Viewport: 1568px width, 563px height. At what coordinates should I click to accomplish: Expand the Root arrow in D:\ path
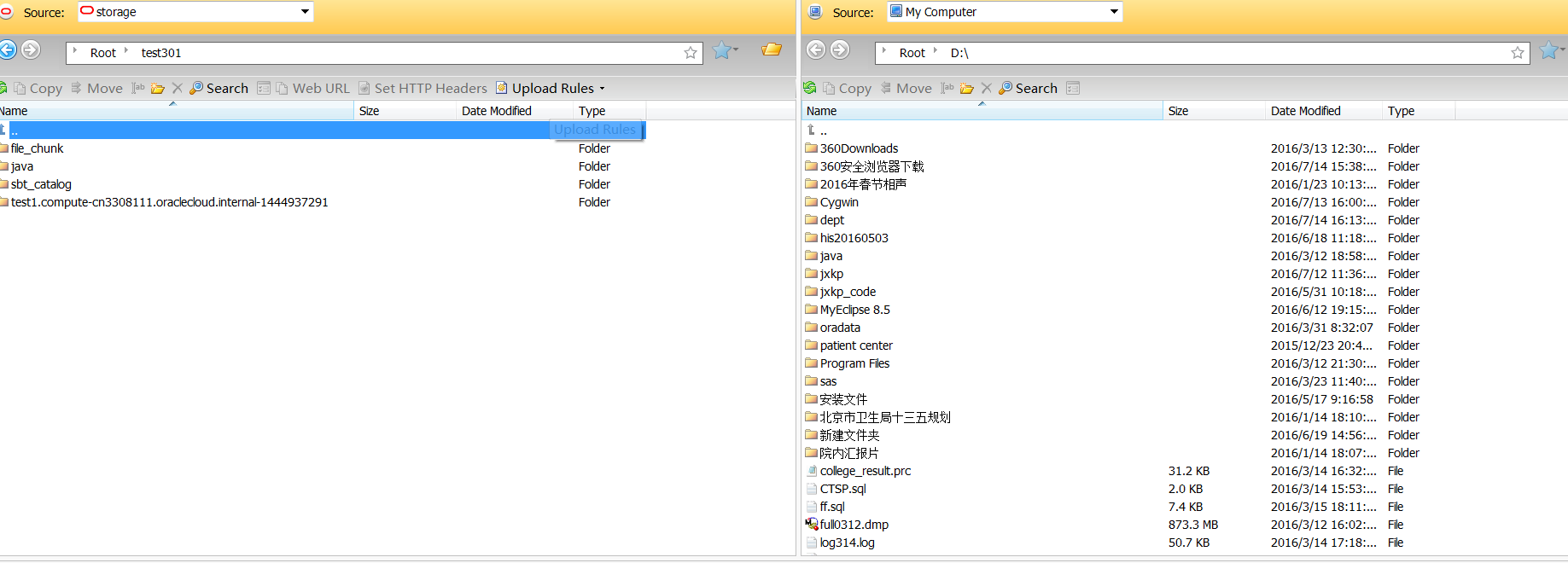885,52
